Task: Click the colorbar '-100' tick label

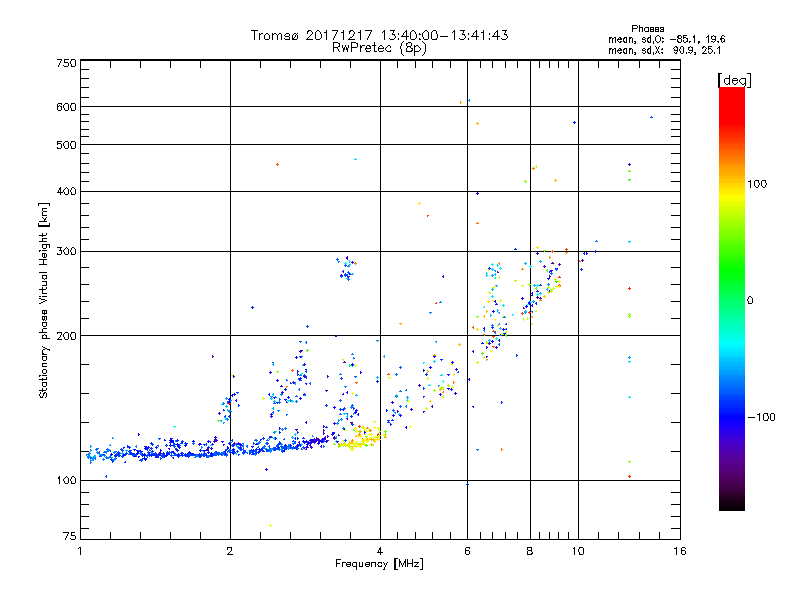Action: pos(761,417)
